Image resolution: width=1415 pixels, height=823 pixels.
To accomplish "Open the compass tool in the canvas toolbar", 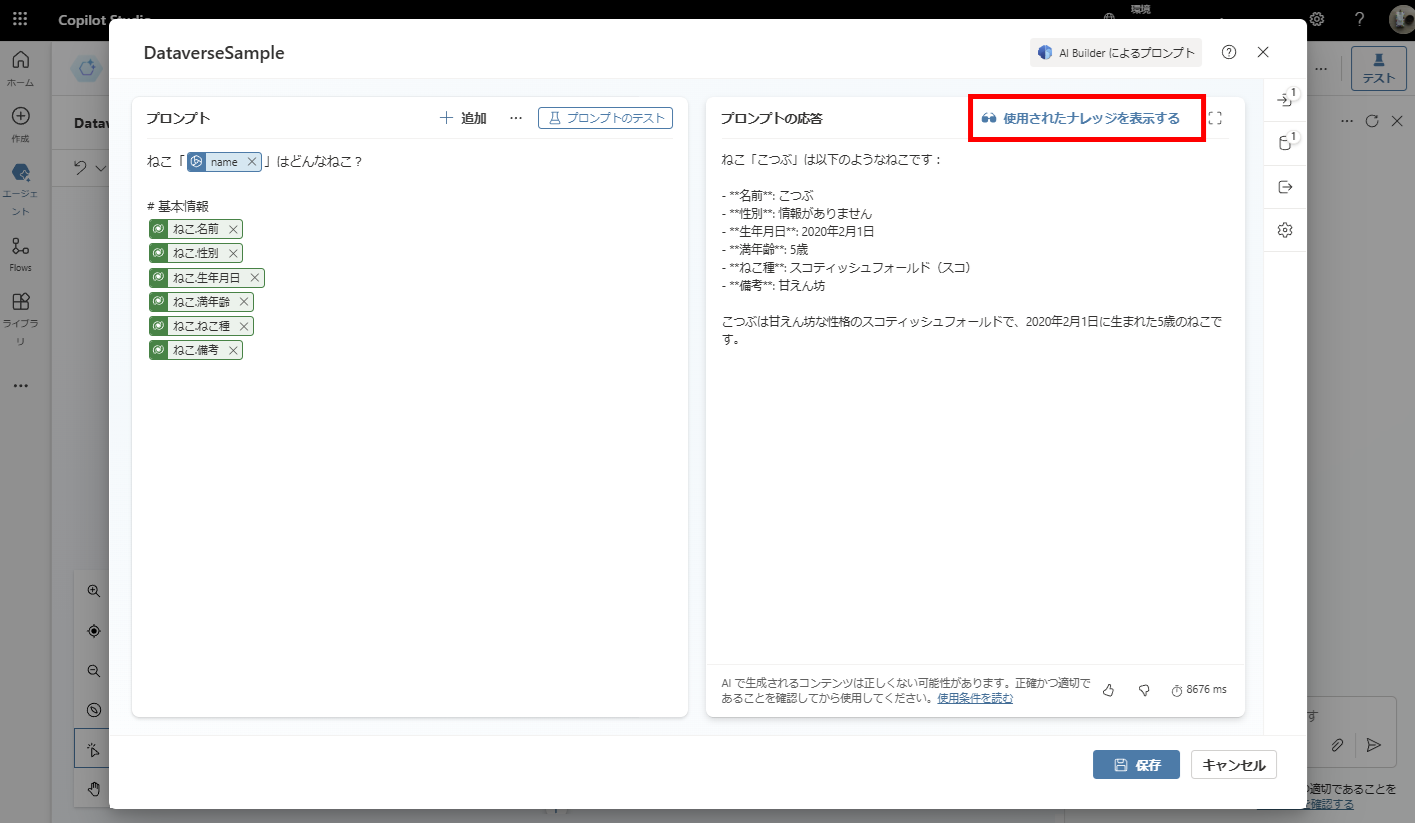I will pyautogui.click(x=93, y=630).
